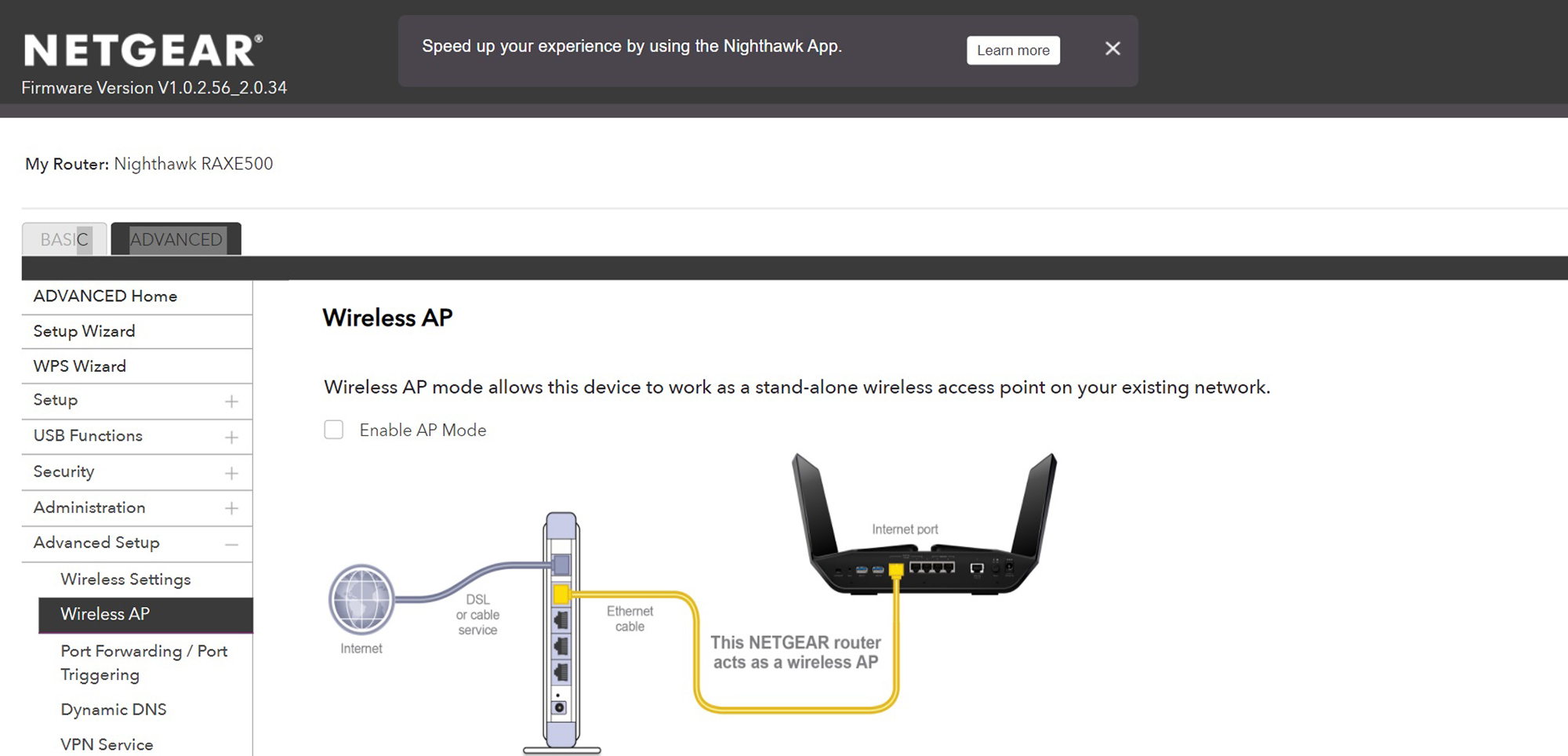Click the Nighthawk RAXE500 router name
The image size is (1568, 756).
tap(194, 164)
